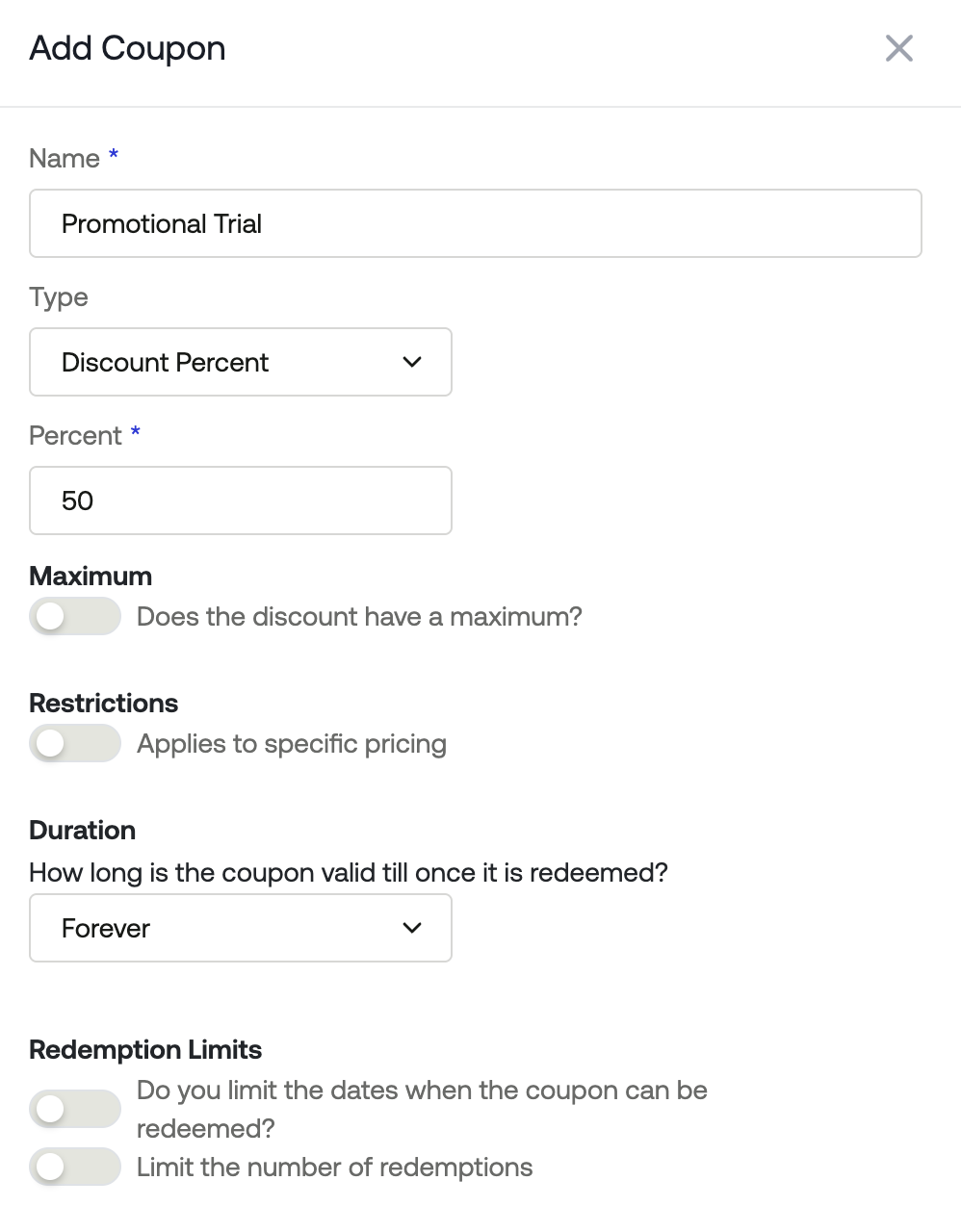
Task: Click the Redemption Limits section heading
Action: coord(145,1050)
